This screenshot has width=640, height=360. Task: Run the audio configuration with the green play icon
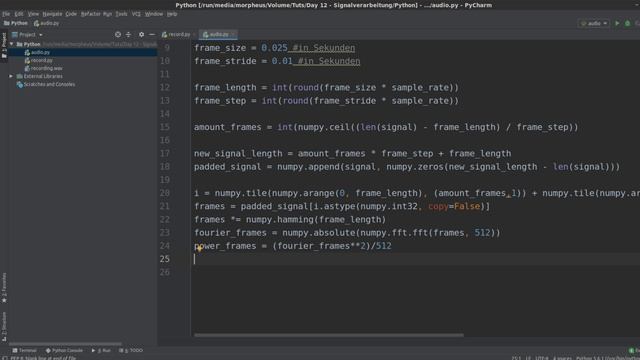pos(617,23)
